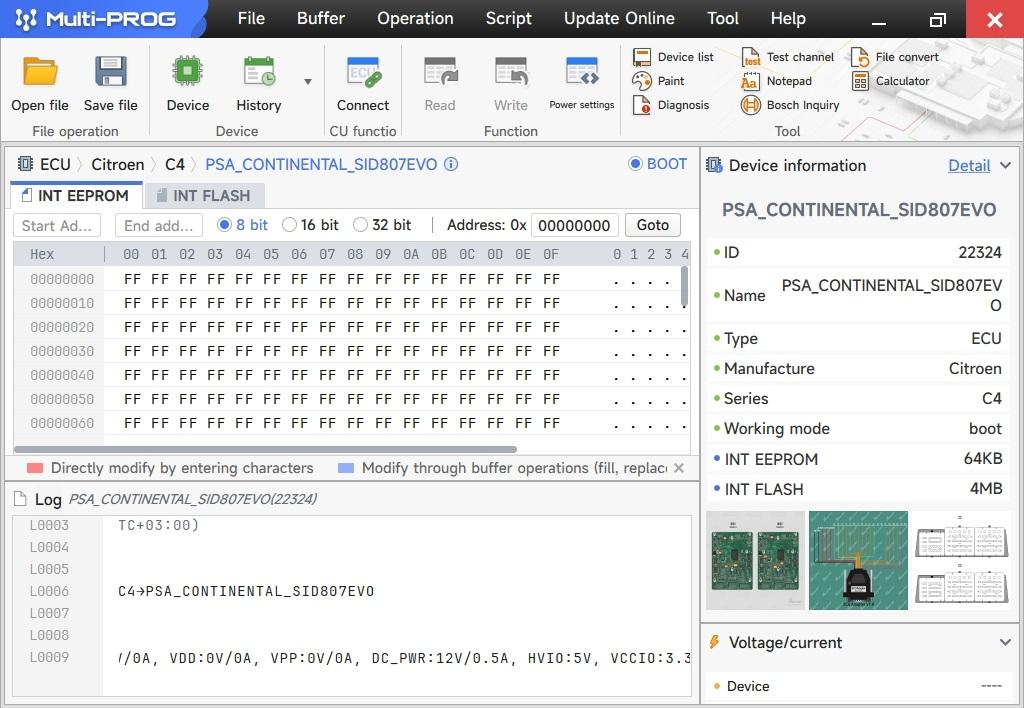Open the Help menu
This screenshot has height=708, width=1024.
pos(788,18)
